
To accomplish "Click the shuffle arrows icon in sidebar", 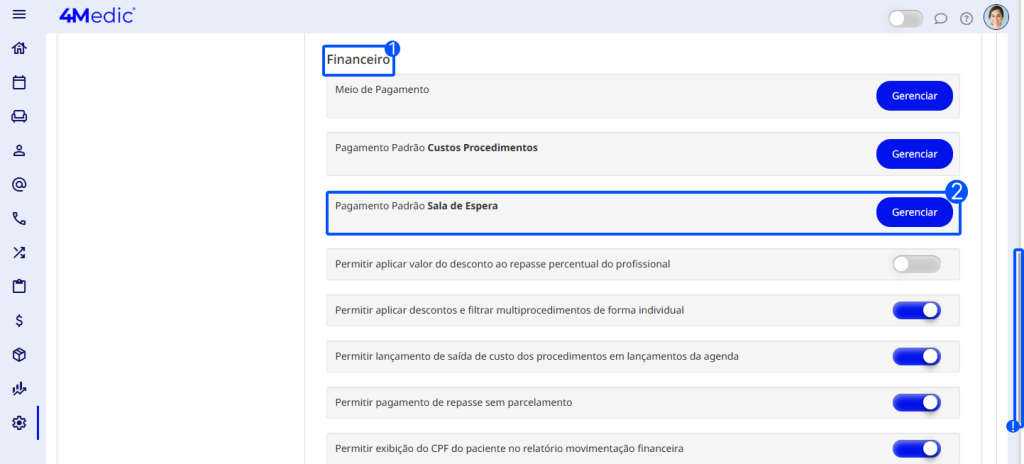I will pos(19,253).
